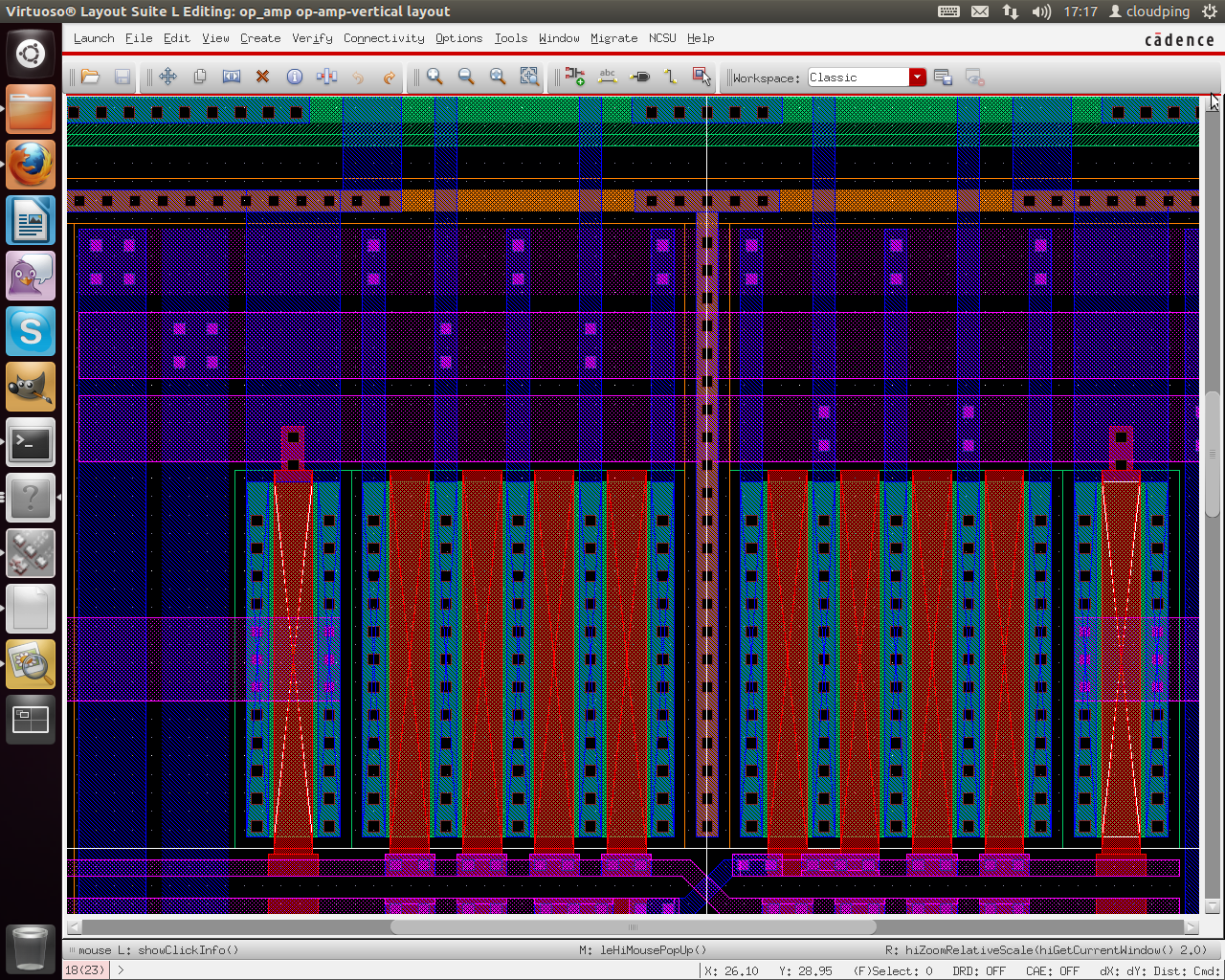Click the volume speaker indicator
The image size is (1225, 980).
click(1042, 11)
